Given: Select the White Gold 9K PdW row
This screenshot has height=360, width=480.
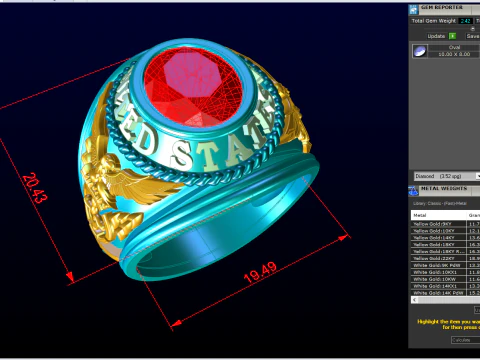Looking at the screenshot, I should 445,265.
